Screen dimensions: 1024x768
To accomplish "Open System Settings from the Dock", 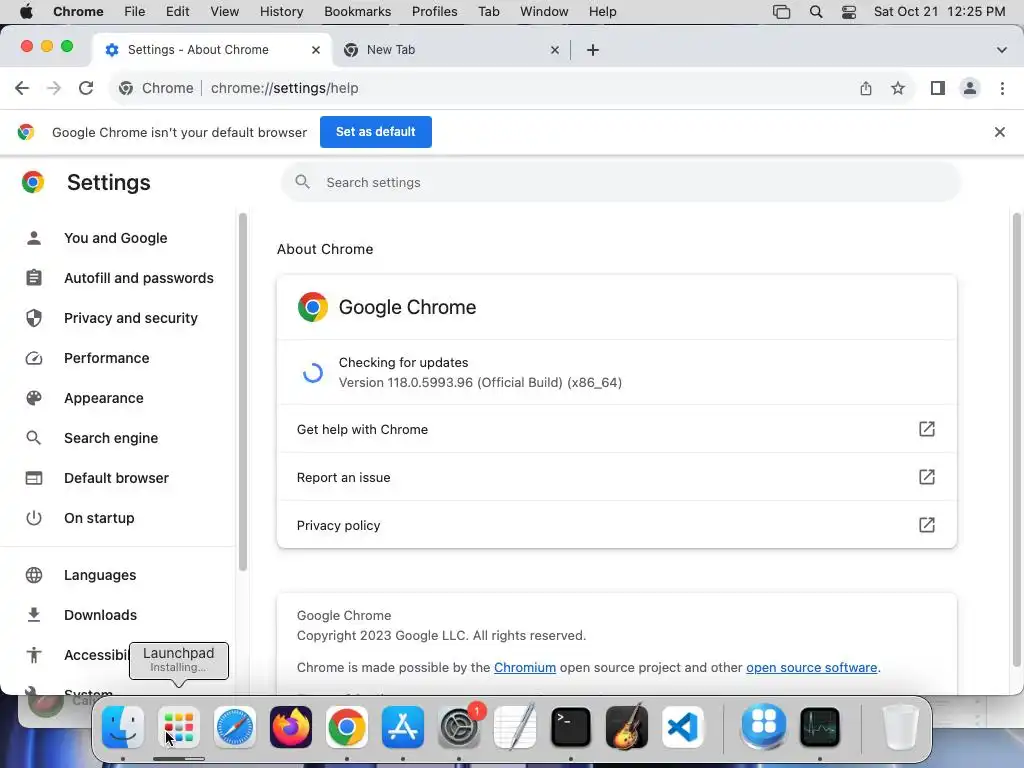I will (x=459, y=727).
